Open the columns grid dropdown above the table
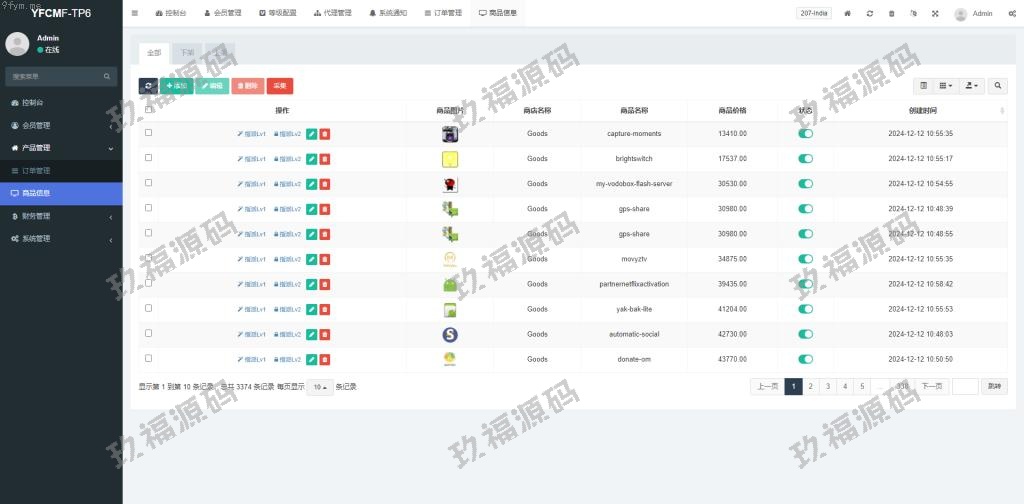1024x504 pixels. [945, 86]
